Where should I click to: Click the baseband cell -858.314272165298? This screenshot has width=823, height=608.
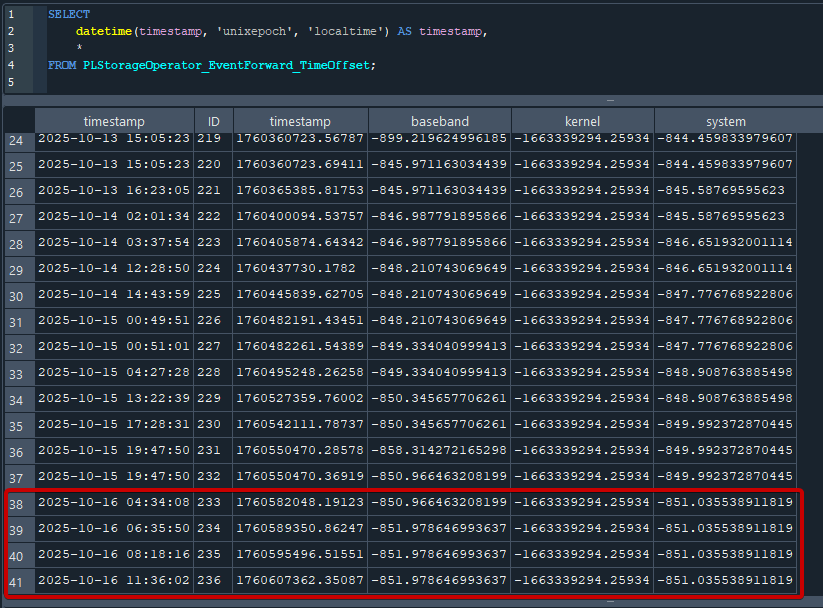tap(439, 450)
